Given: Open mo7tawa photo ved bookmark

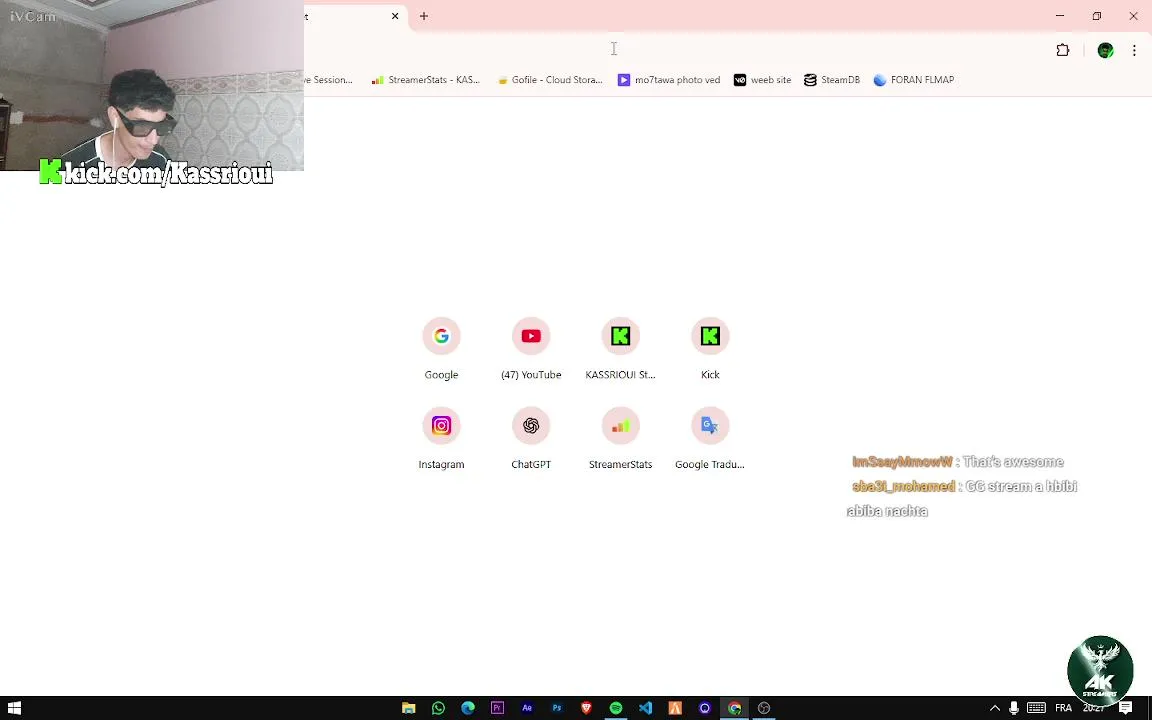Looking at the screenshot, I should coord(669,79).
